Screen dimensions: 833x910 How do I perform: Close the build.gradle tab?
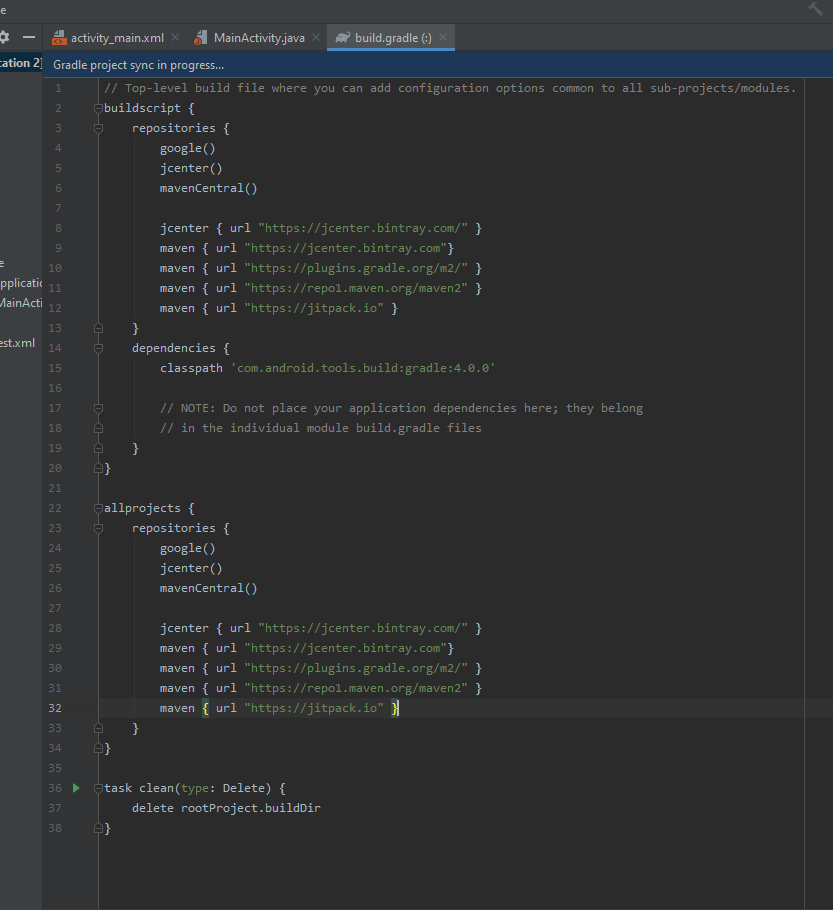click(443, 37)
